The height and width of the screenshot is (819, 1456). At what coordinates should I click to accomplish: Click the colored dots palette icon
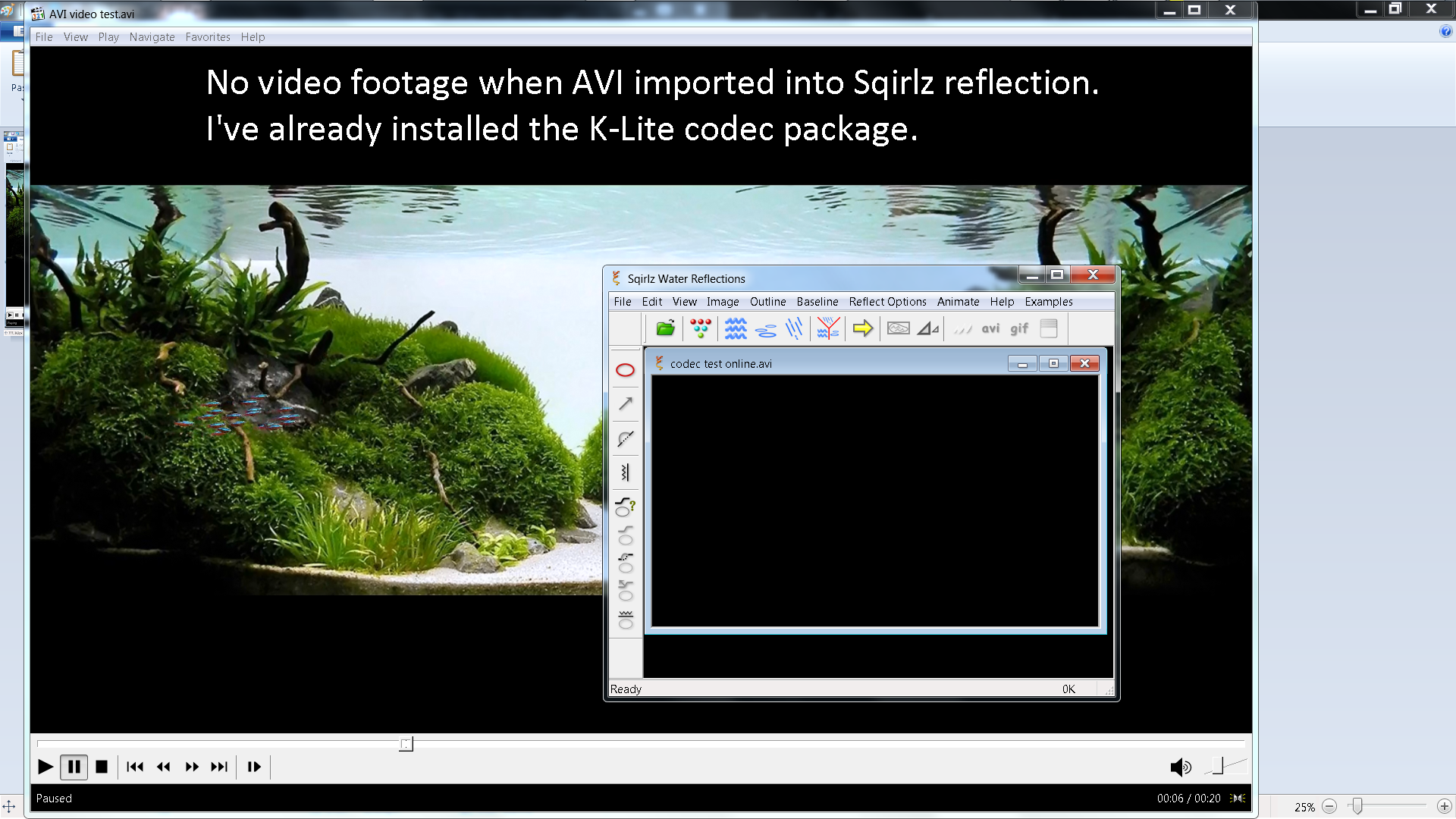click(x=700, y=328)
